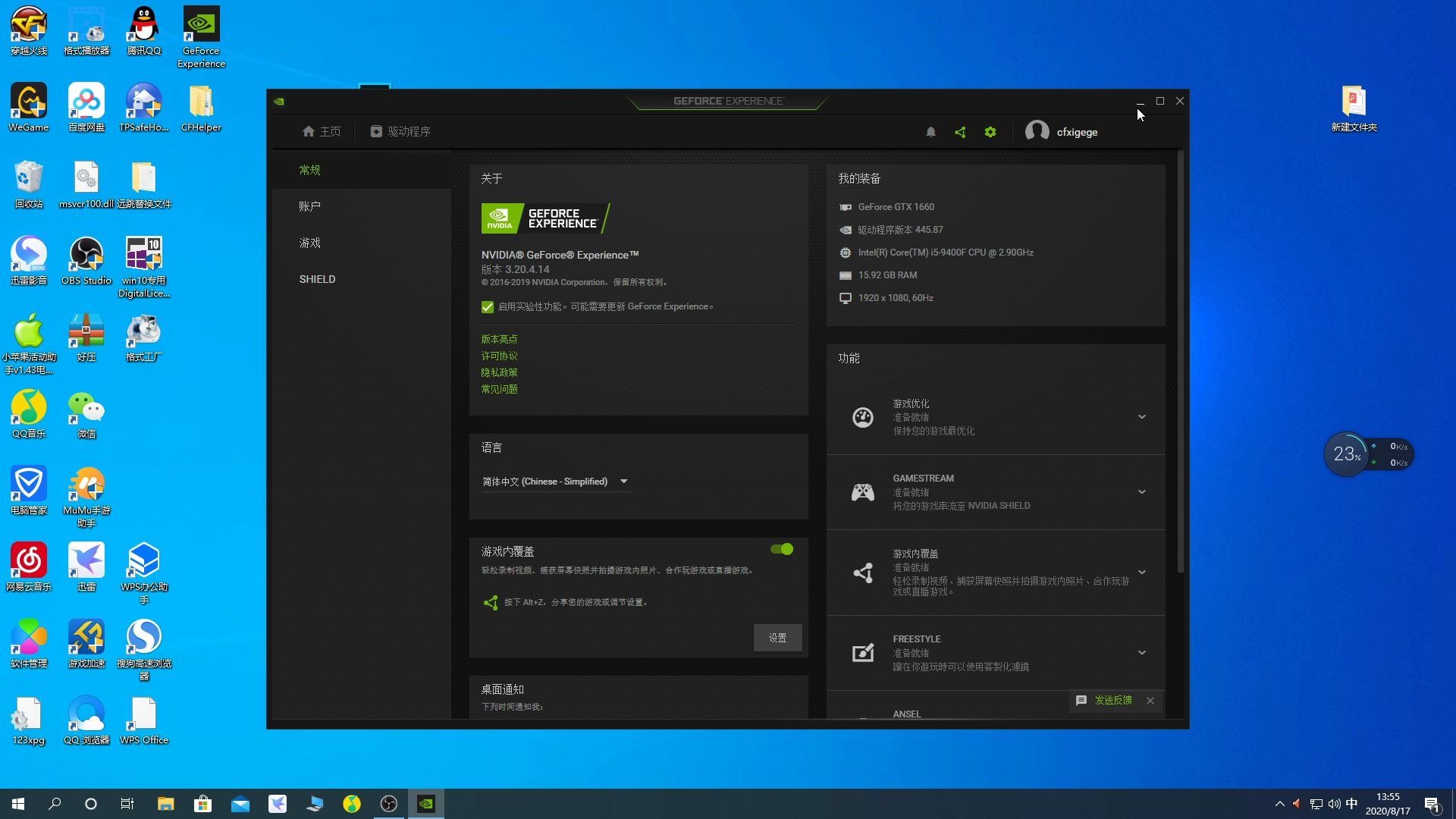Screen dimensions: 1456x819
Task: Expand the 游戏优化 feature row
Action: tap(1141, 417)
